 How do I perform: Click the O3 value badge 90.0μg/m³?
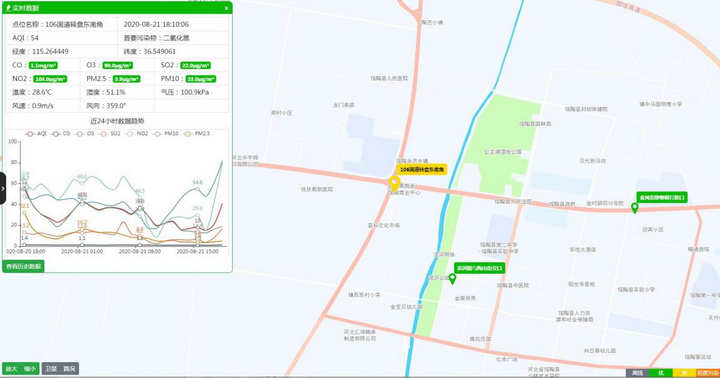point(118,66)
